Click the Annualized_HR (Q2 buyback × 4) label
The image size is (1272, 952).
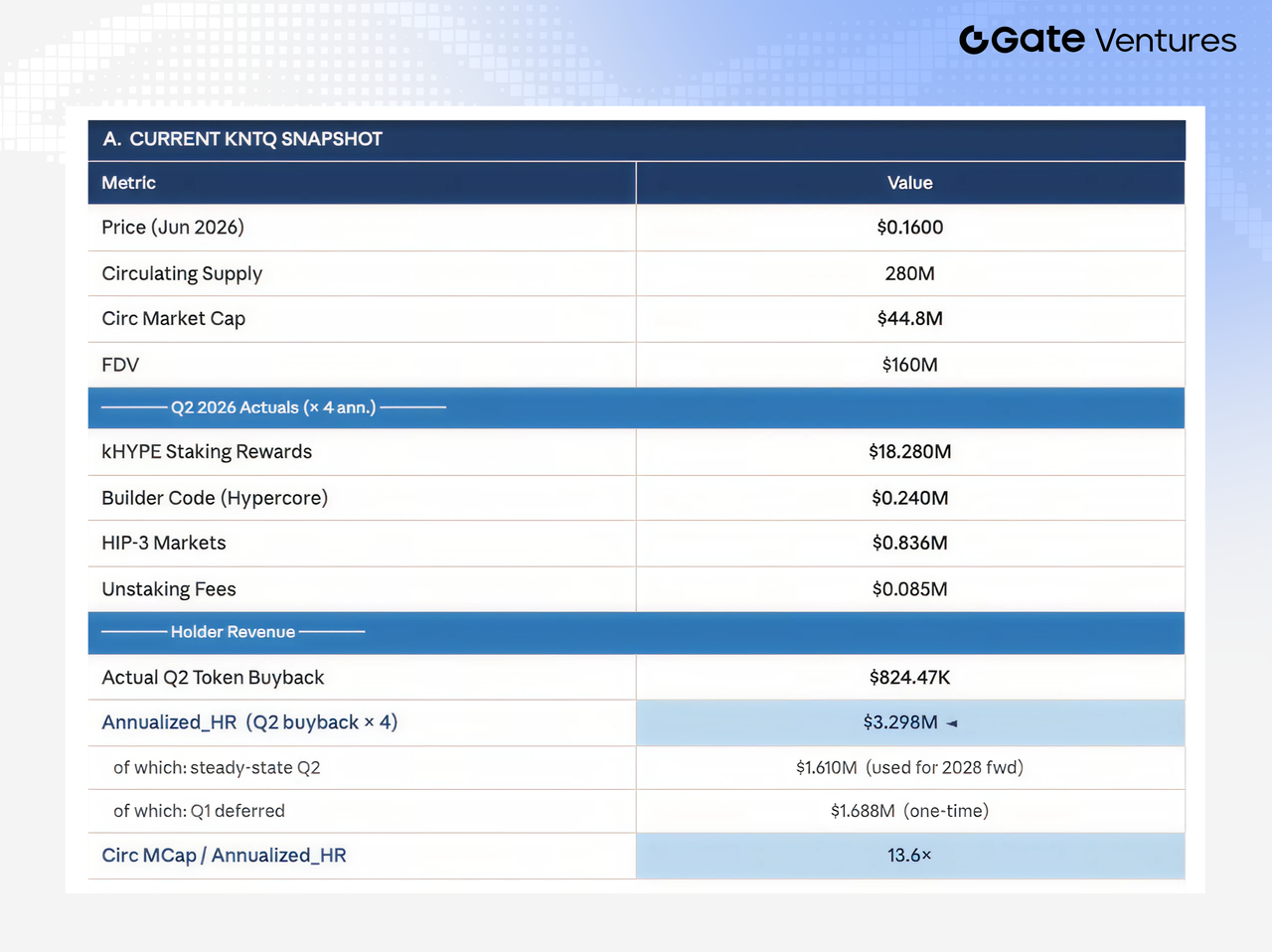pos(249,722)
